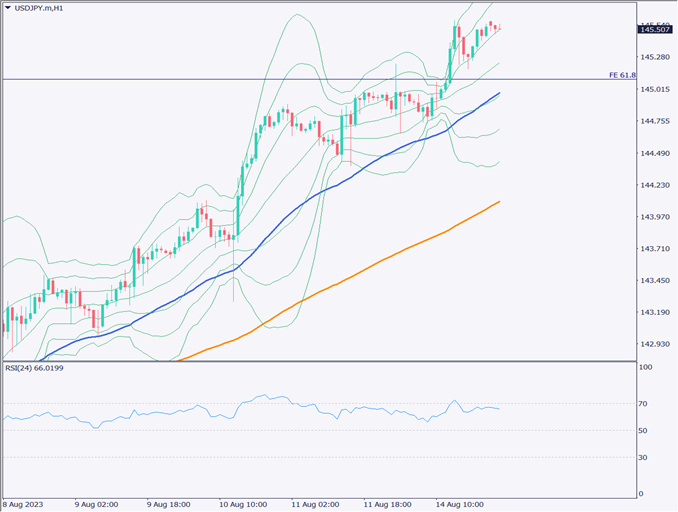
Task: Select the FE 61.8 Fibonacci label
Action: click(620, 75)
